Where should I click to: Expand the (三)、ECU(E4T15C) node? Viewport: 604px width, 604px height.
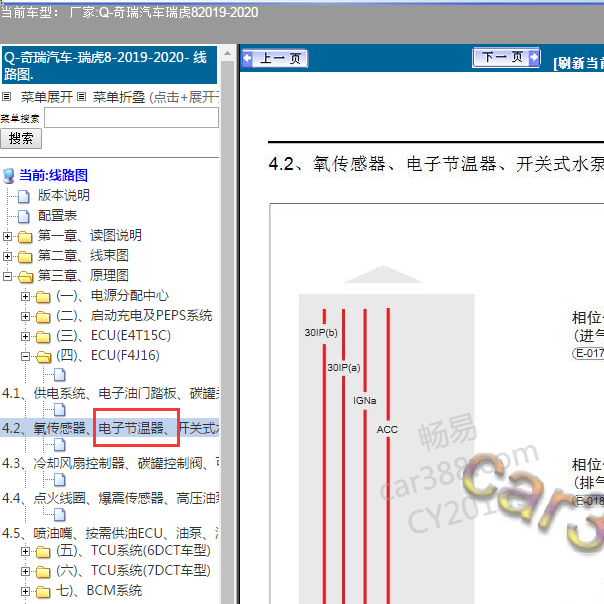[x=25, y=336]
